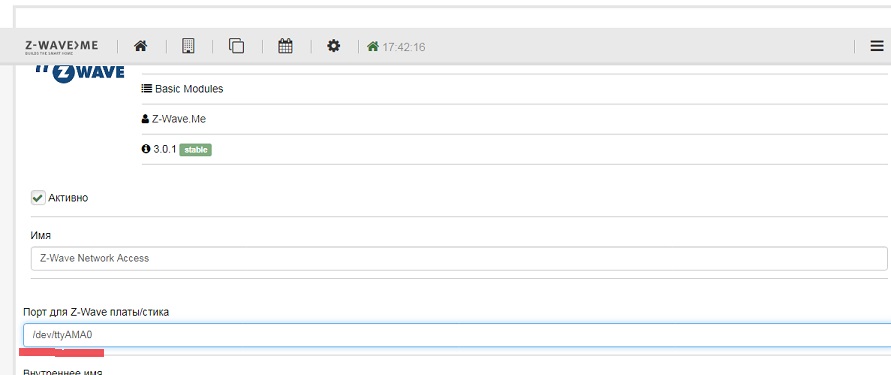Open the Rooms building icon
Image resolution: width=891 pixels, height=375 pixels.
(188, 46)
